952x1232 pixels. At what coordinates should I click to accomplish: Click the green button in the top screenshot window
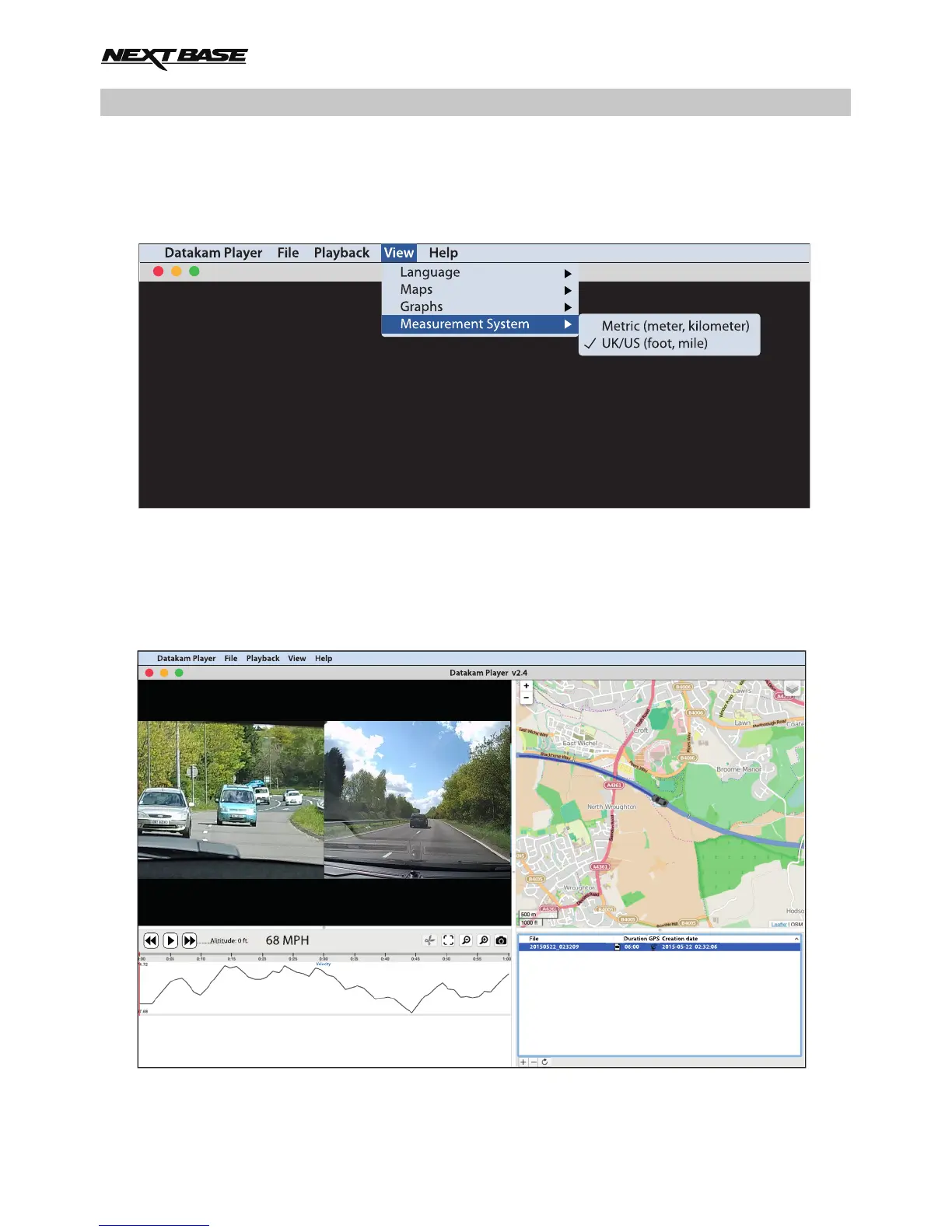pyautogui.click(x=194, y=271)
